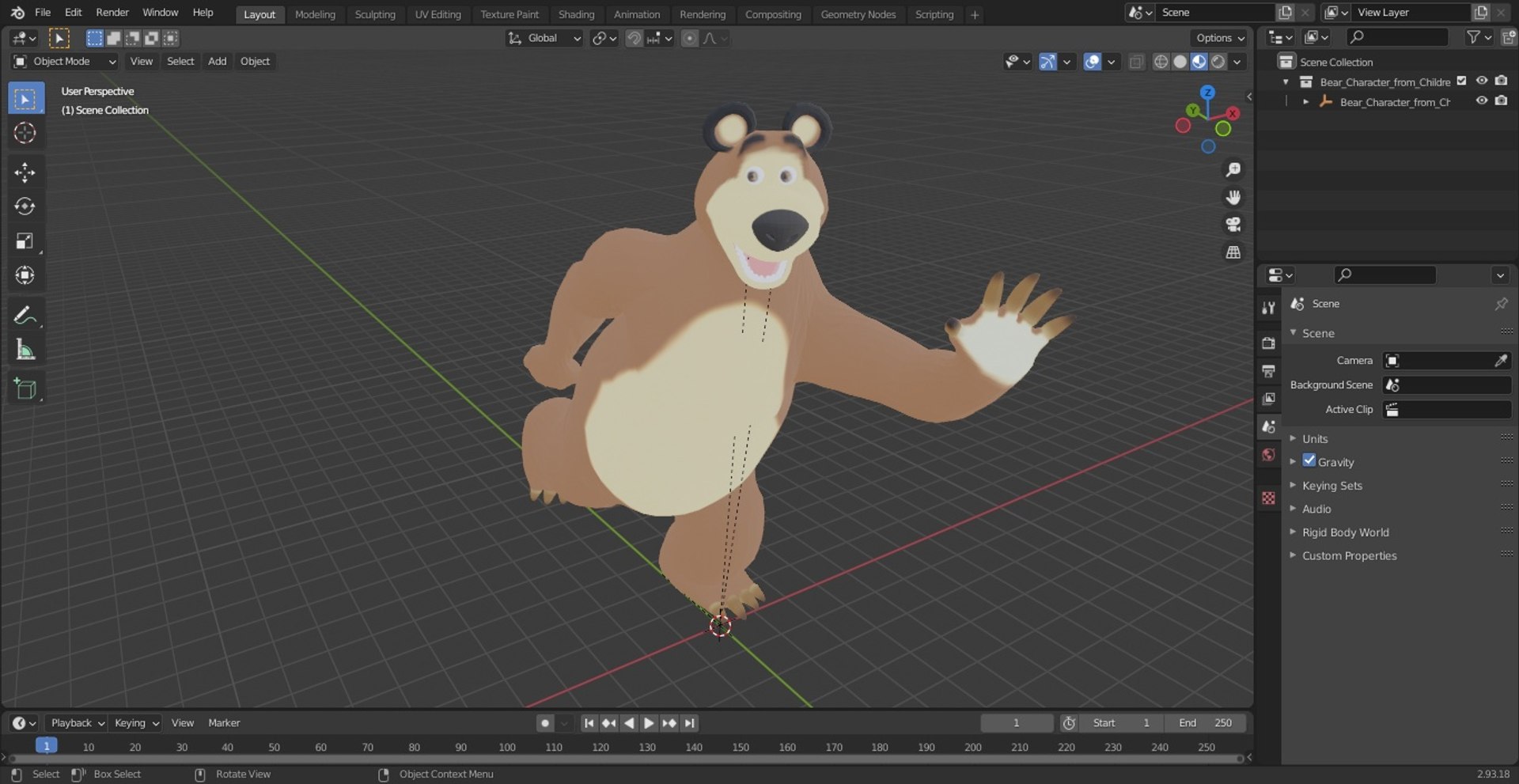Toggle auto keying record button
1519x784 pixels.
[x=545, y=723]
